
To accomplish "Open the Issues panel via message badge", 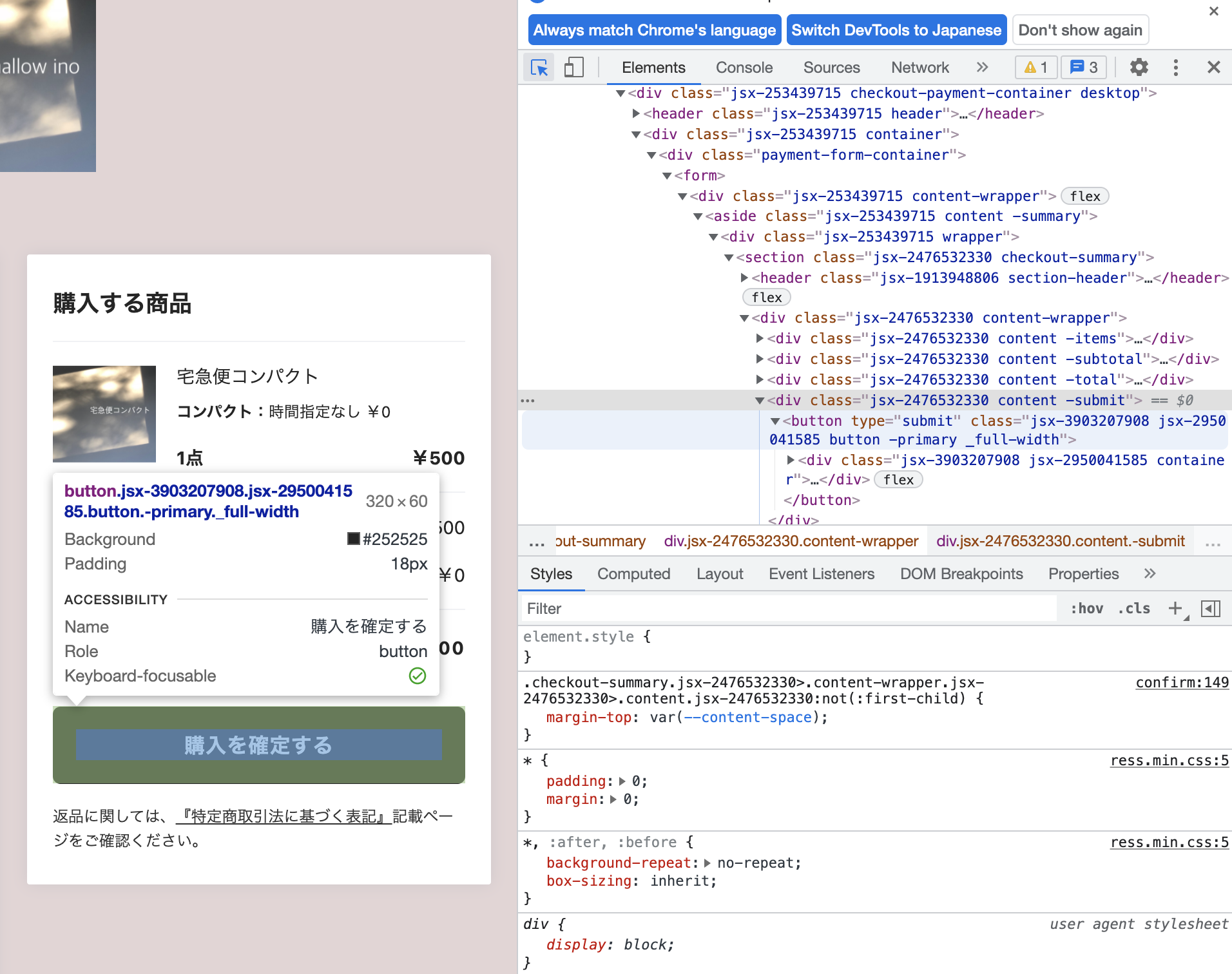I will pyautogui.click(x=1083, y=67).
